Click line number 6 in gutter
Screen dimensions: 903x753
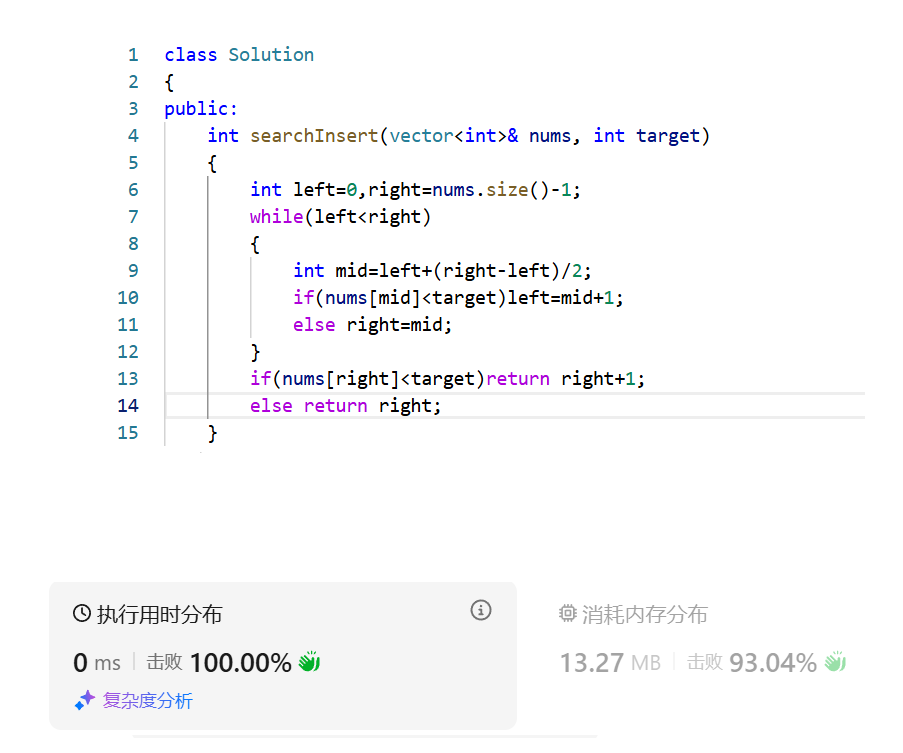pyautogui.click(x=133, y=190)
